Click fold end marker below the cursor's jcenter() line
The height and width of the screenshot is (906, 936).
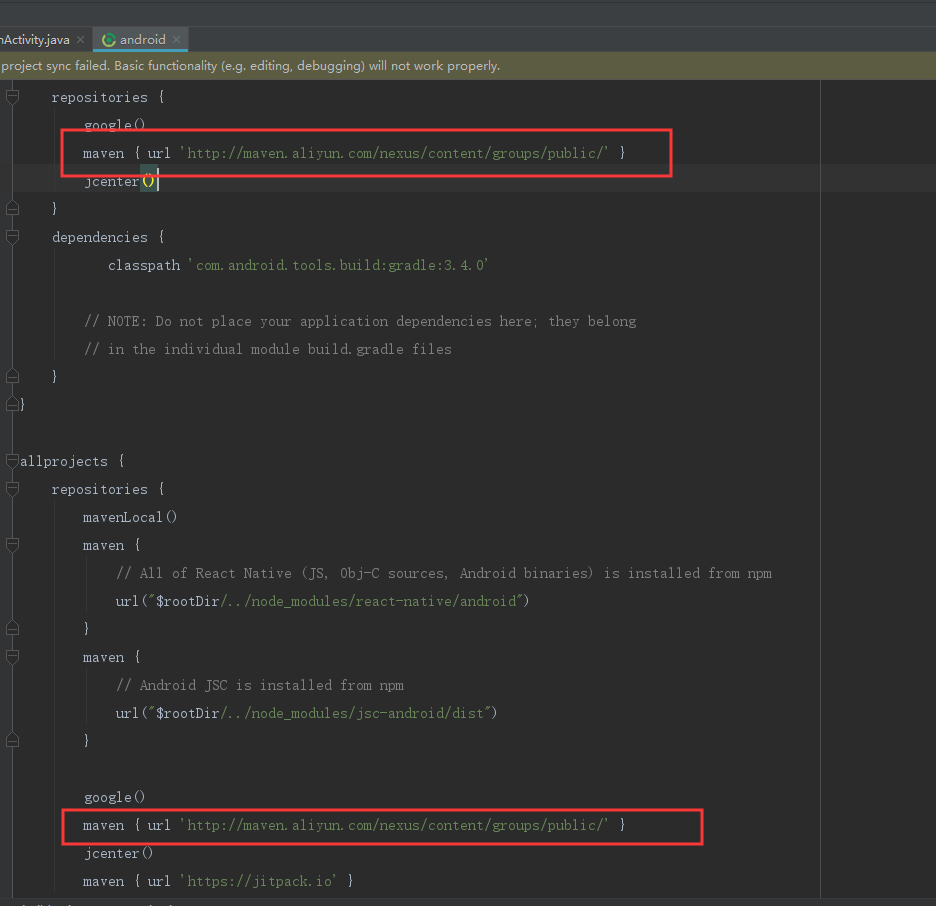12,208
